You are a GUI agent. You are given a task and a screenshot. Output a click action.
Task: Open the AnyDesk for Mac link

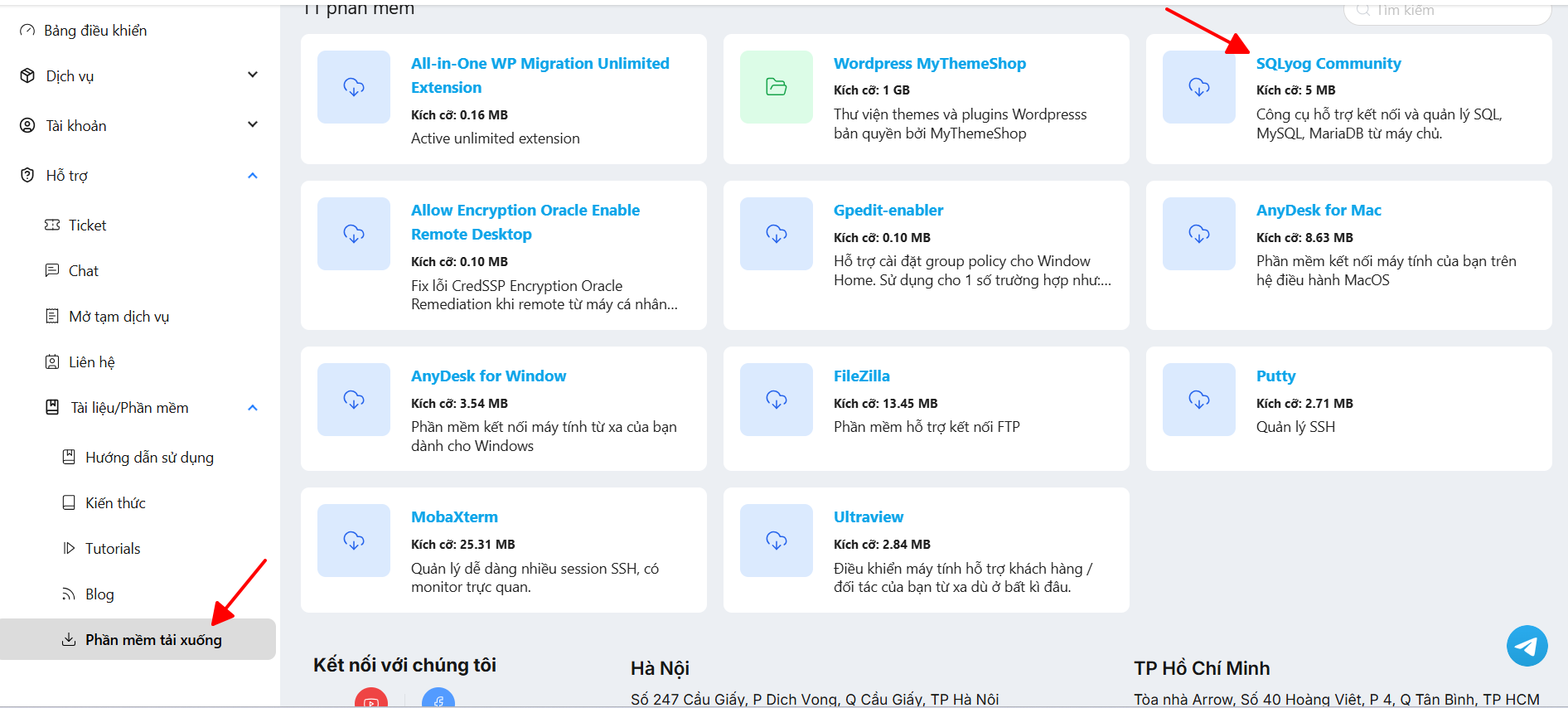click(1319, 211)
